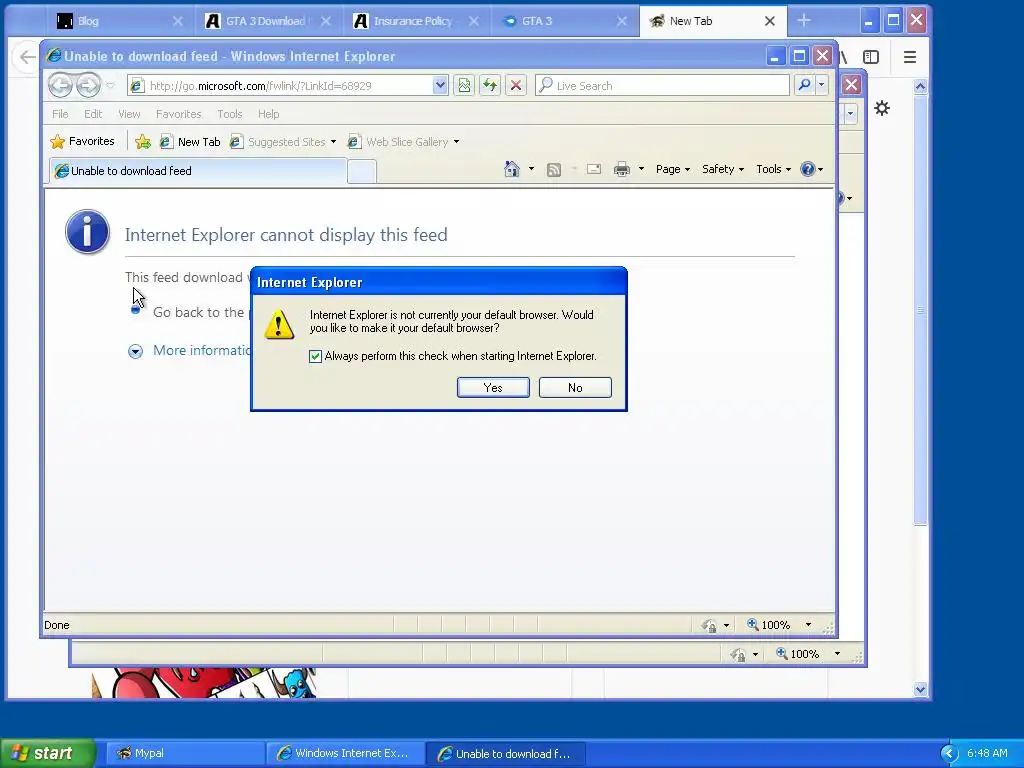
Task: Click security zone icon in front IE status bar
Action: (709, 626)
